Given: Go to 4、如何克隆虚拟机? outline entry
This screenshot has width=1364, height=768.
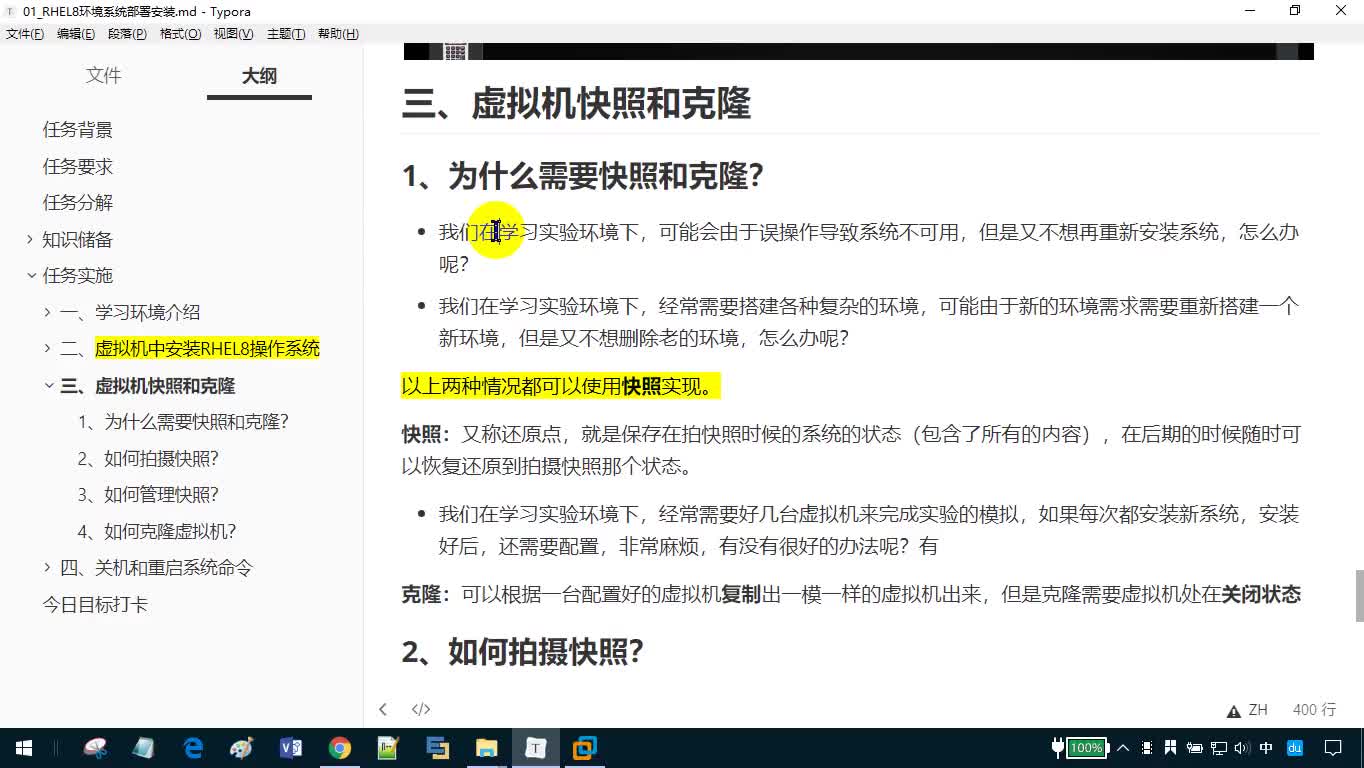Looking at the screenshot, I should [157, 531].
